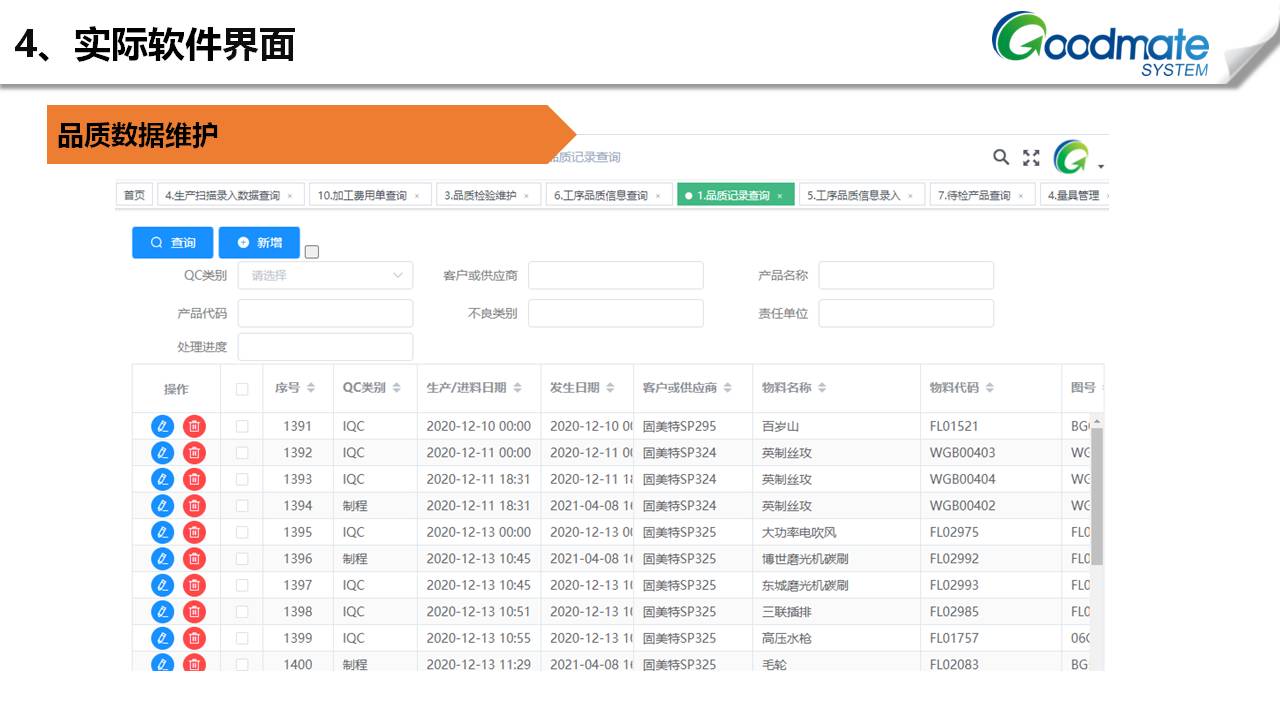Delete row 1392 using the trash icon

[x=194, y=453]
